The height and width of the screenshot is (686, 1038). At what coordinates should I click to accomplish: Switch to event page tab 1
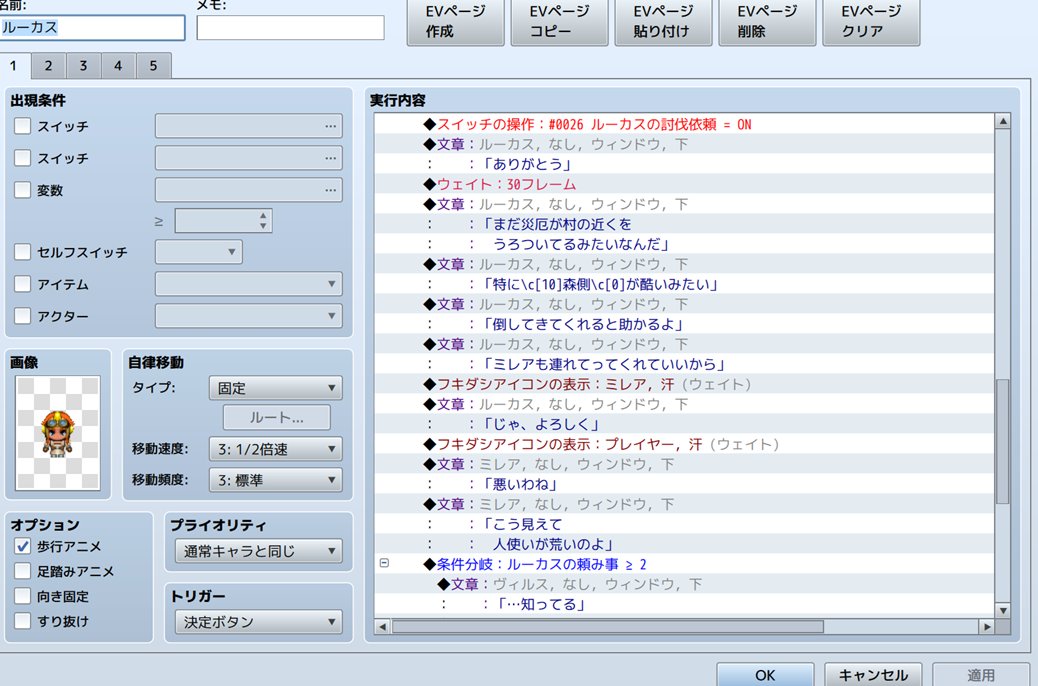(15, 66)
